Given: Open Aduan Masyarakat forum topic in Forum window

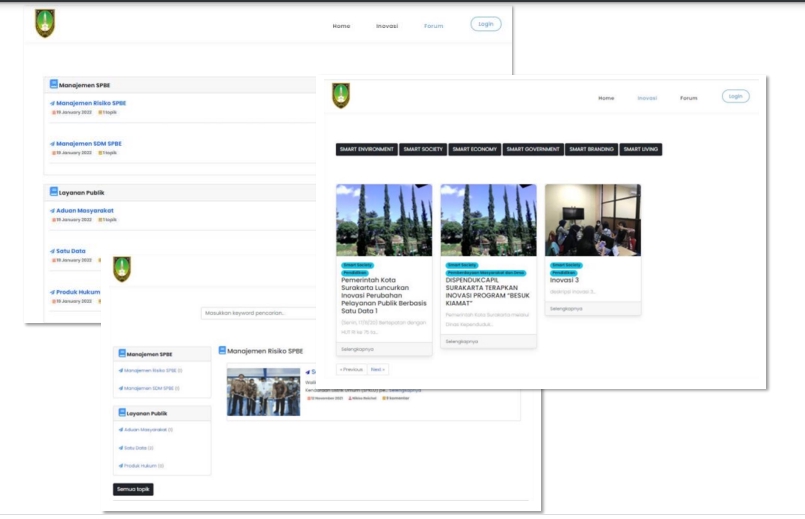Looking at the screenshot, I should pos(85,210).
